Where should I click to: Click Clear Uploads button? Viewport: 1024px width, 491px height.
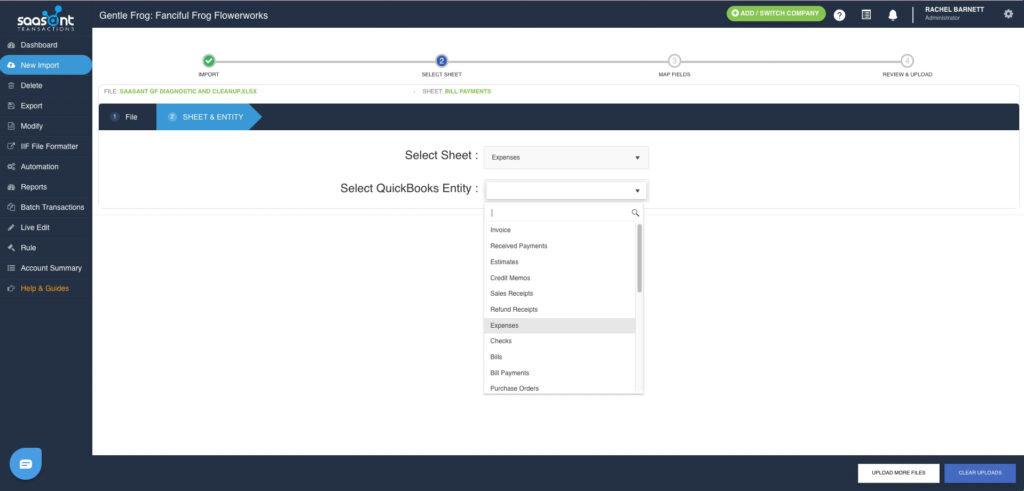coord(980,473)
